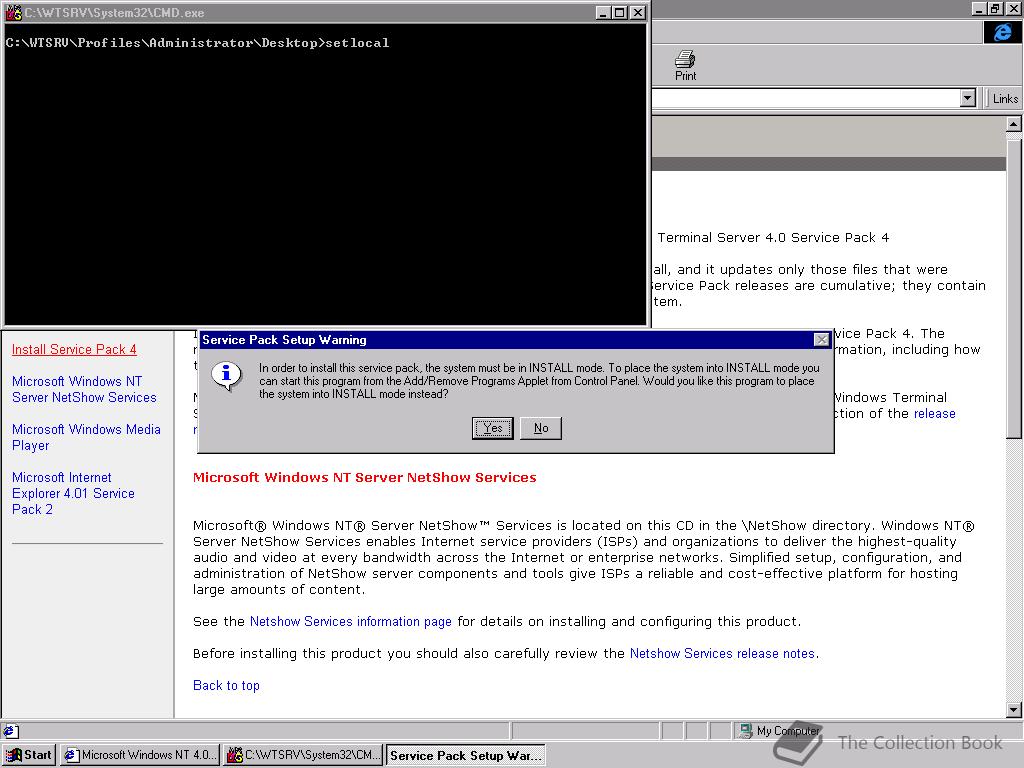Select Service Pack Setup Warning taskbar button
The height and width of the screenshot is (768, 1024).
(x=466, y=755)
